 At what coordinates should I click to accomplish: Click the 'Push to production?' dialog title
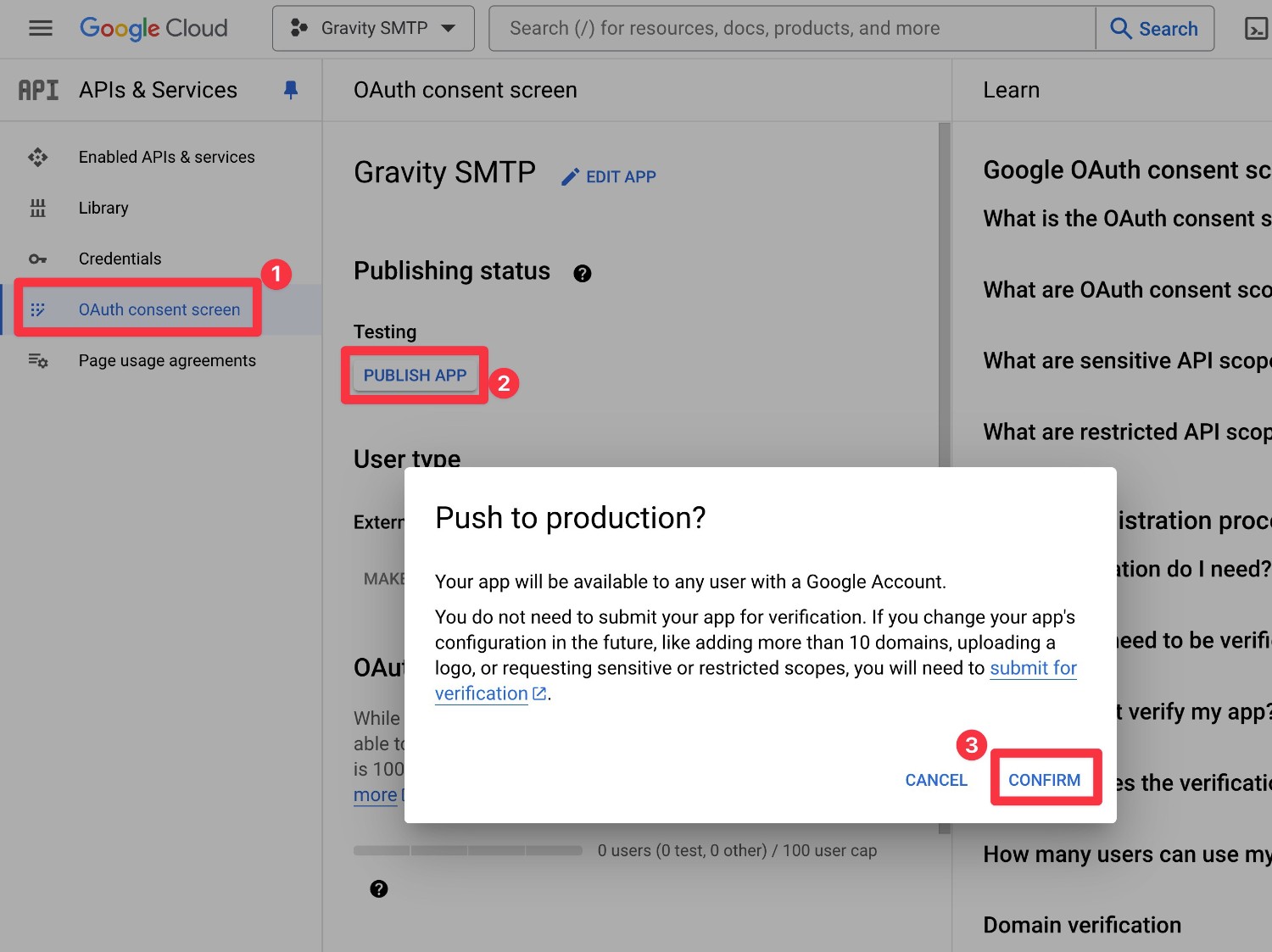pos(570,518)
